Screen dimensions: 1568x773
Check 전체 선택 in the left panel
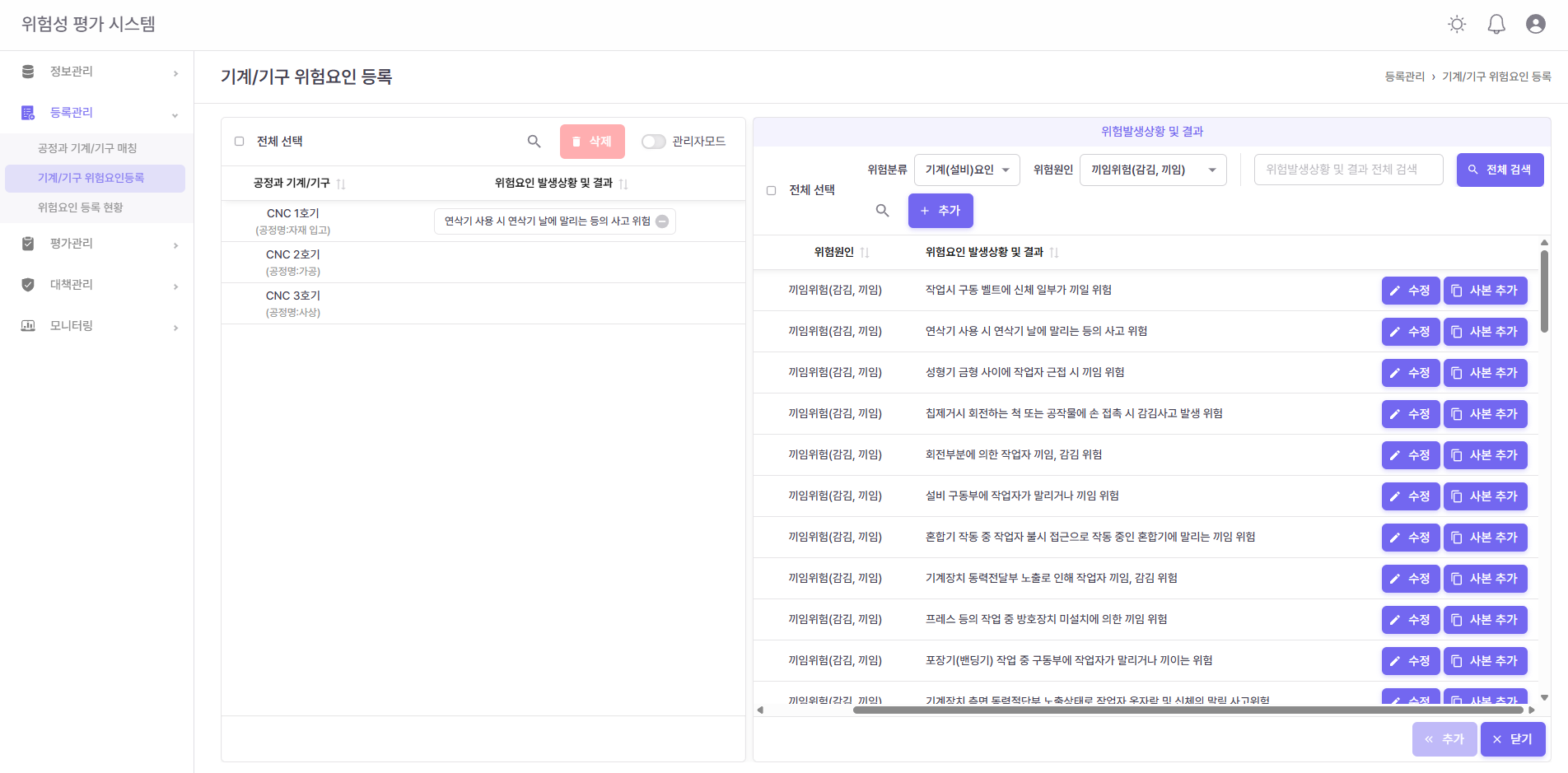[240, 142]
